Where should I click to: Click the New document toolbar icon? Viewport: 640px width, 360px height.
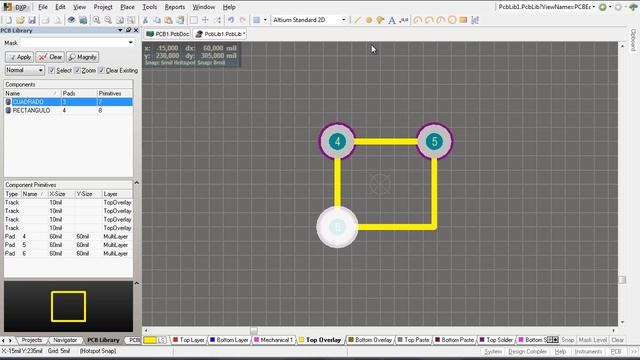pos(9,20)
